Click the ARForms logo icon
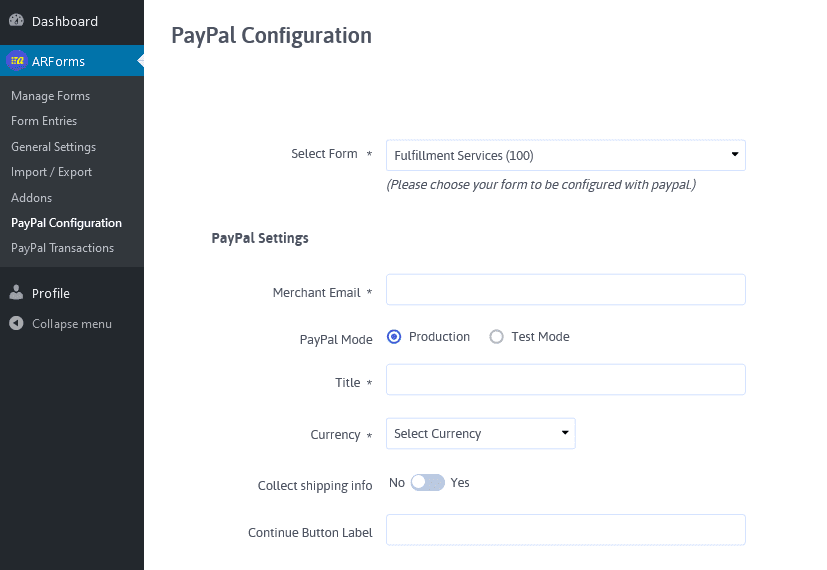This screenshot has width=827, height=570. pos(17,61)
